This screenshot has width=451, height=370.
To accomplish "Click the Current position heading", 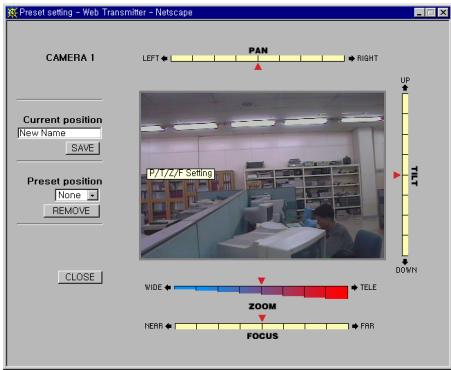I will pyautogui.click(x=63, y=120).
